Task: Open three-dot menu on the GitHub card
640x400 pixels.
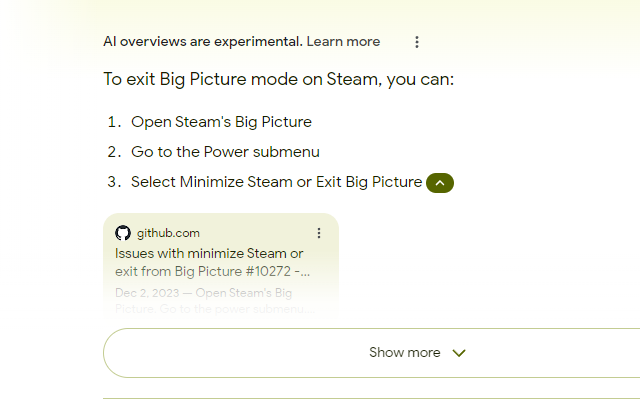Action: 319,233
